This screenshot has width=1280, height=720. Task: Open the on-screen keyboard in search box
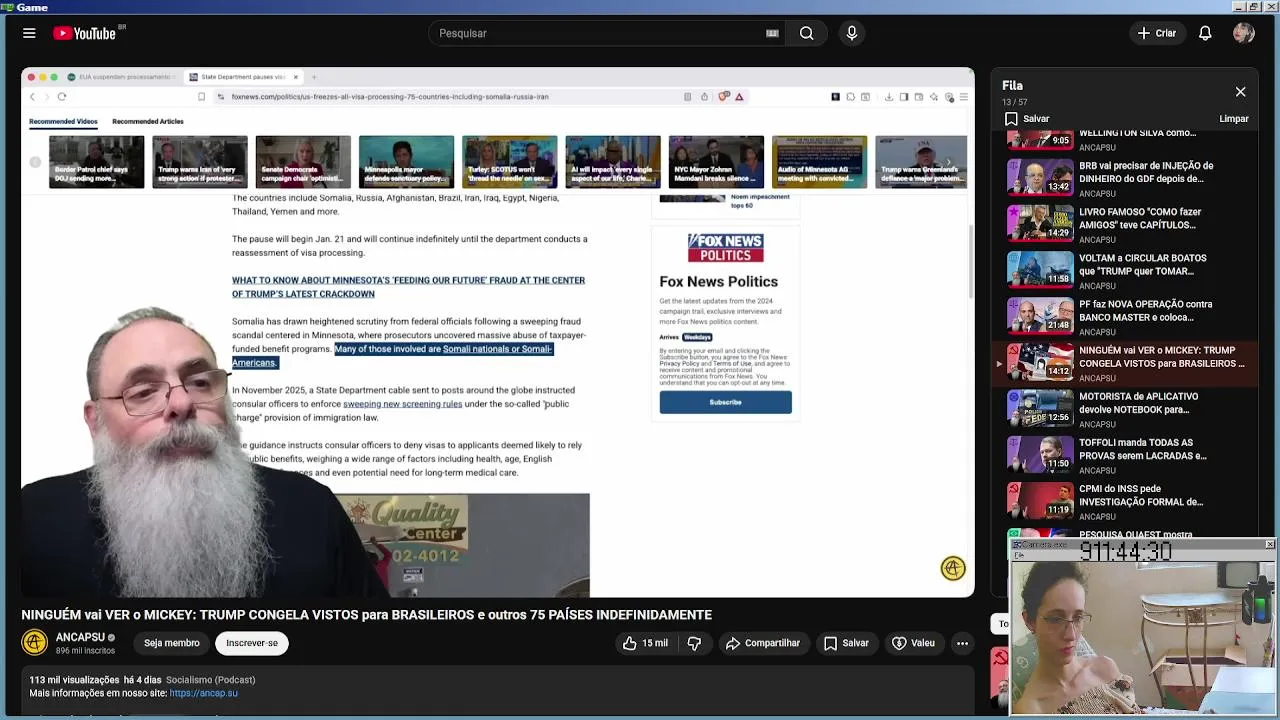click(x=772, y=33)
